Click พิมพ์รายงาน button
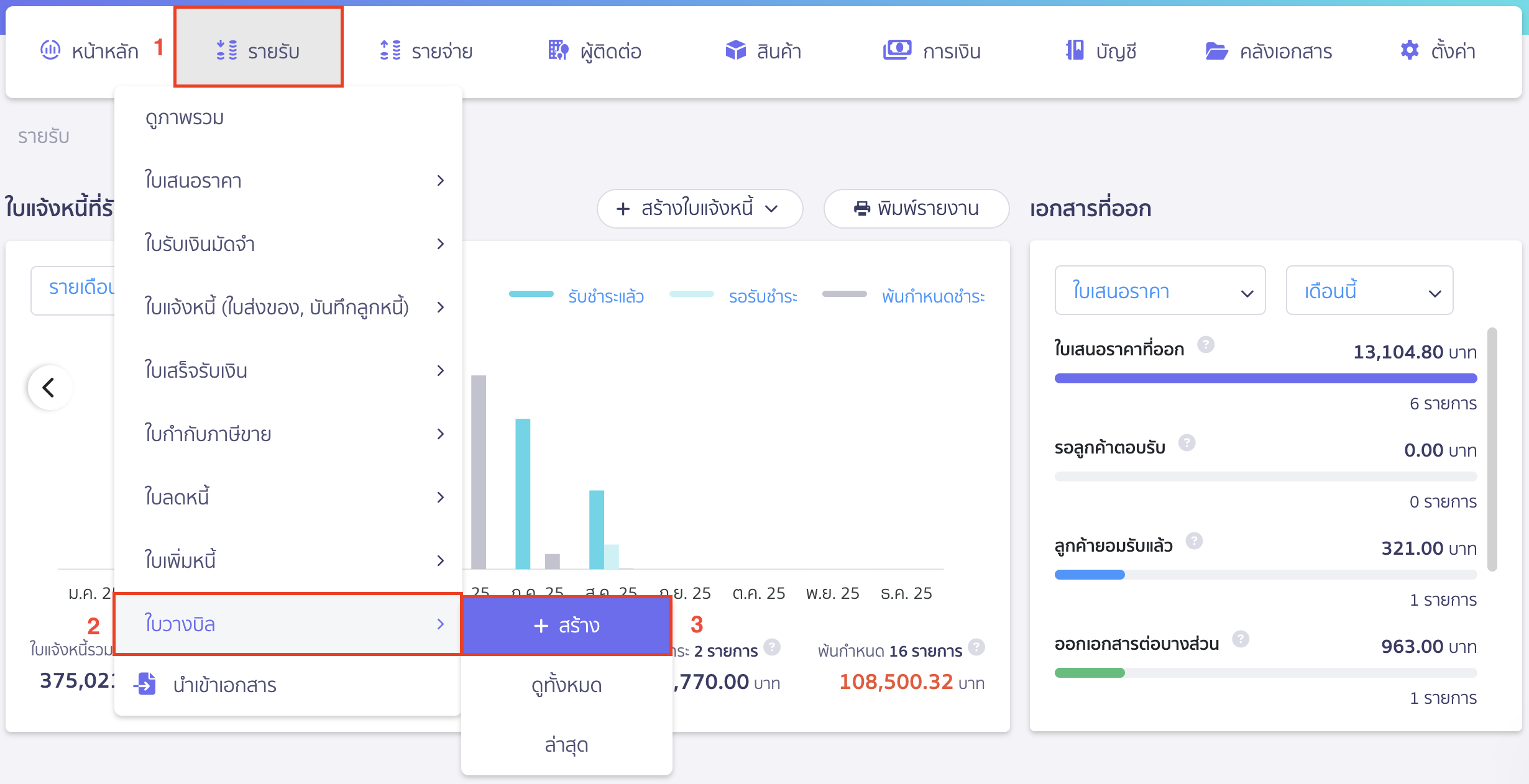Screen dimensions: 1529x784 [916, 209]
